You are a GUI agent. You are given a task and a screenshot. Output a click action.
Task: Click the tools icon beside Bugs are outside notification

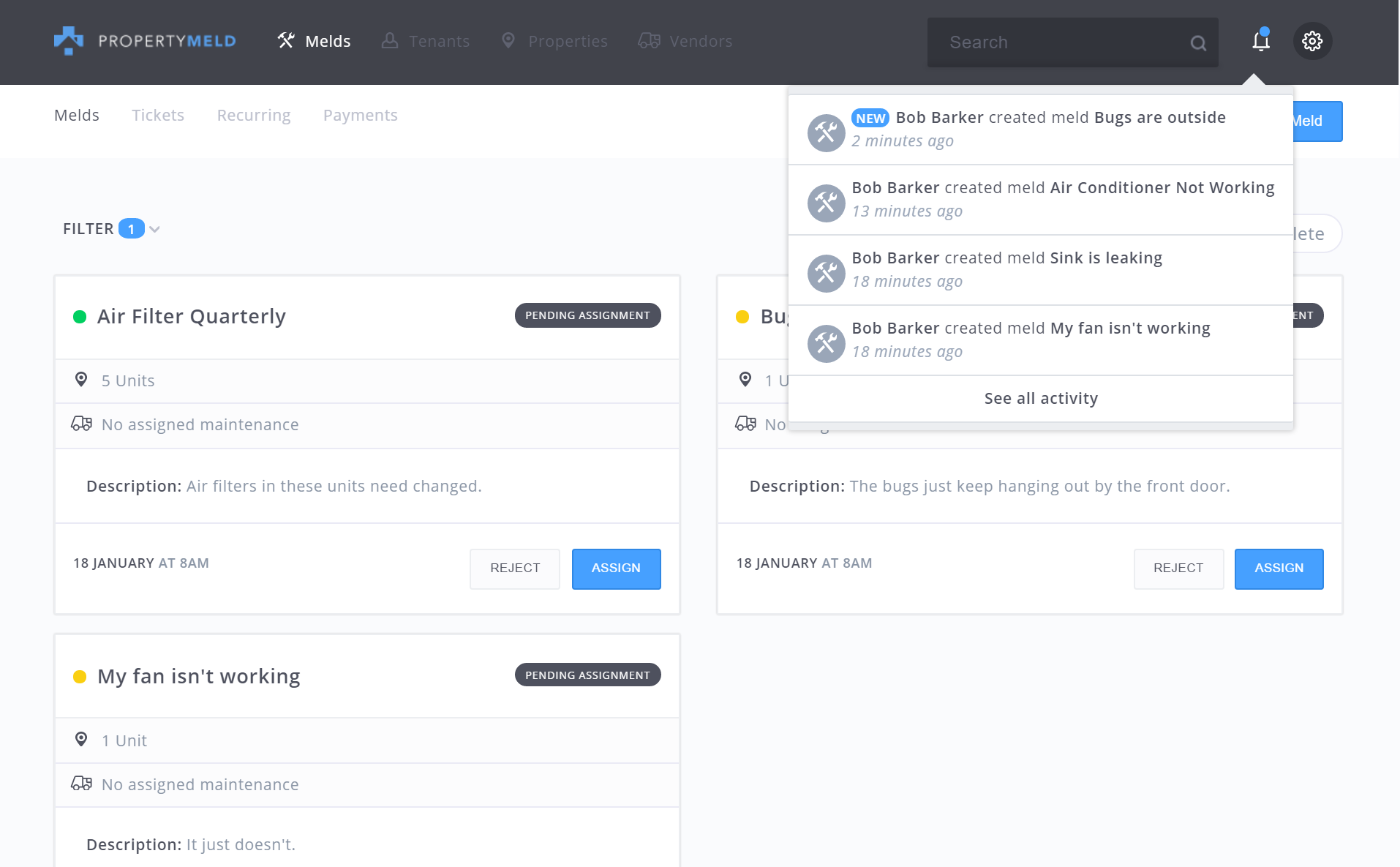point(826,133)
